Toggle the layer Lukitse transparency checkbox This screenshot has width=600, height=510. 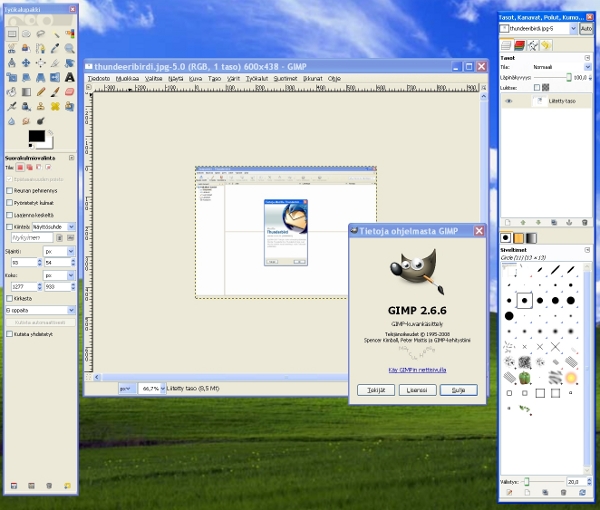coord(537,88)
